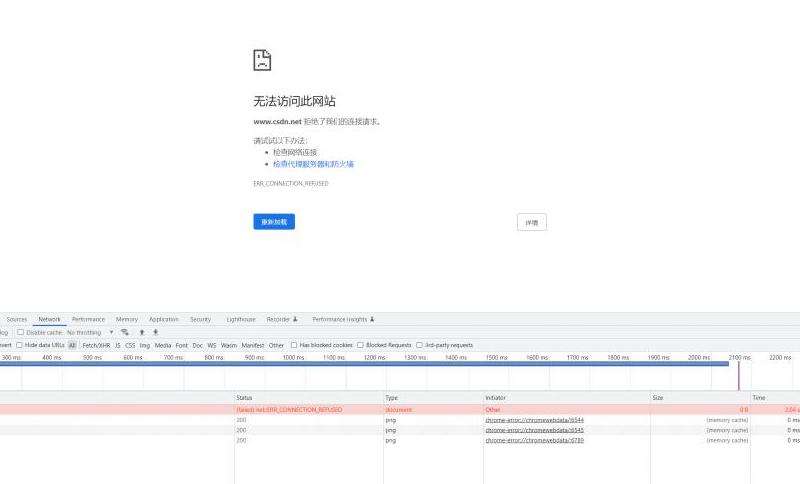The height and width of the screenshot is (484, 800).
Task: Open network conditions icon beside throttling
Action: 124,332
